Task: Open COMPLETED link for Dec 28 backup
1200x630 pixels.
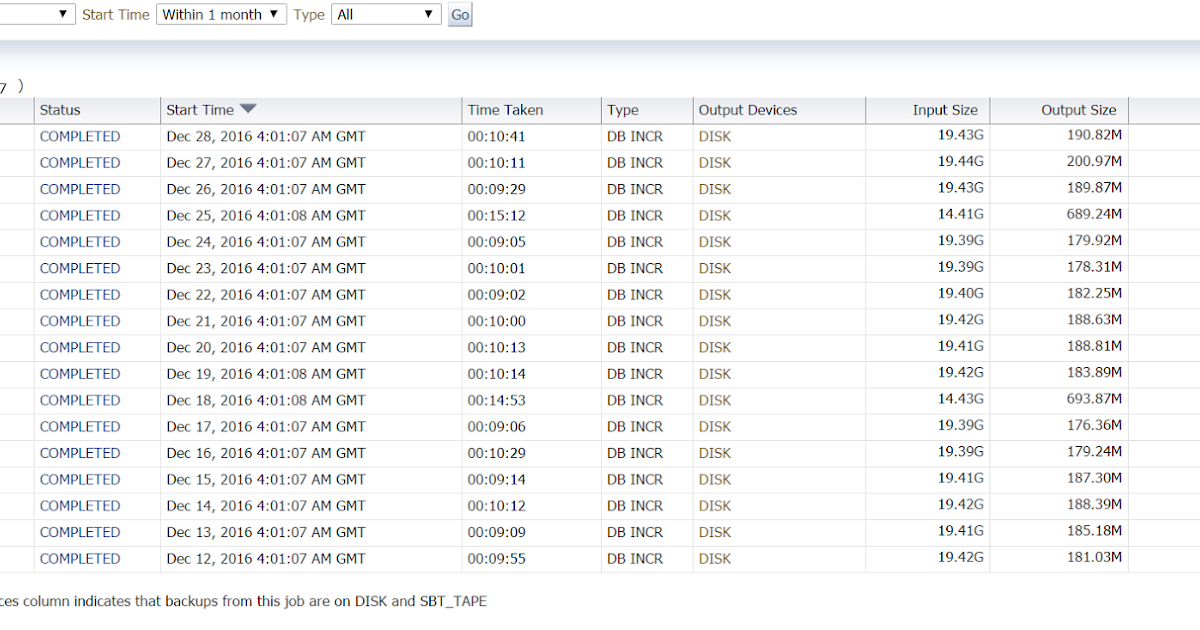Action: point(80,136)
